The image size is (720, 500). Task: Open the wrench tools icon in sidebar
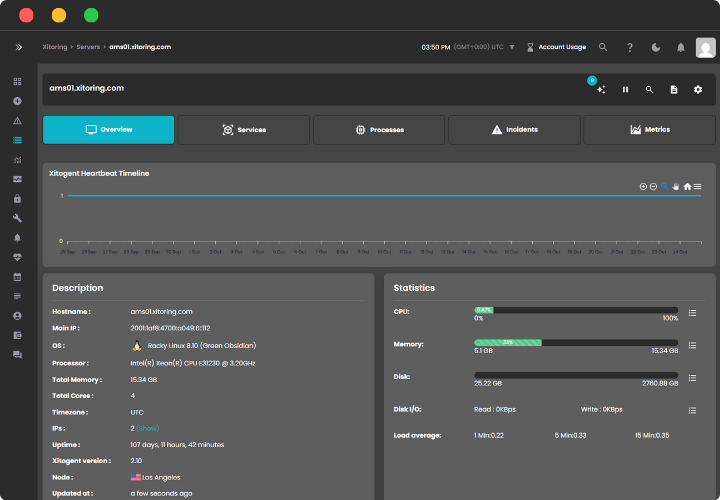[18, 218]
